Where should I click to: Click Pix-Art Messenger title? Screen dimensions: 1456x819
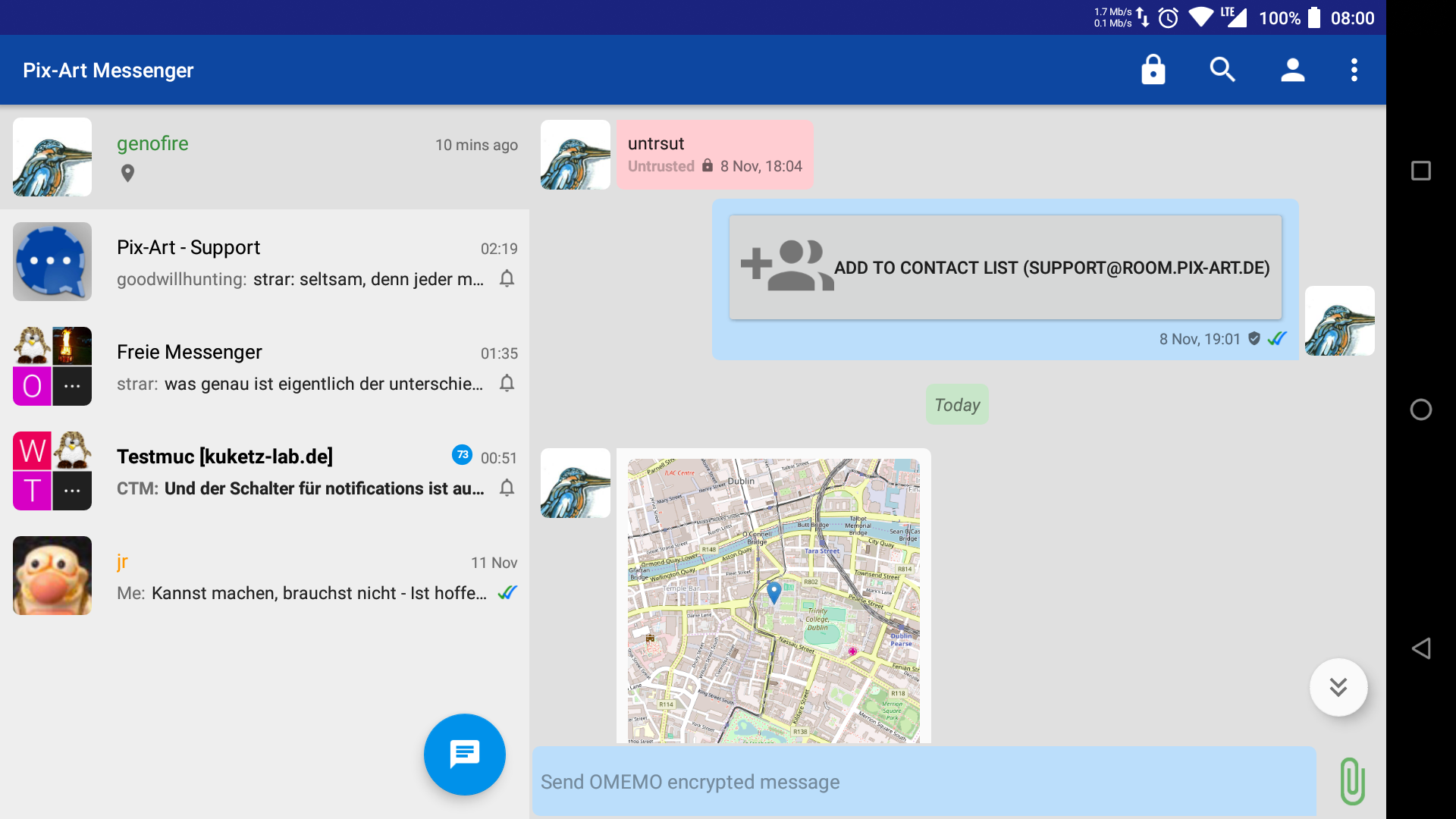pyautogui.click(x=108, y=71)
